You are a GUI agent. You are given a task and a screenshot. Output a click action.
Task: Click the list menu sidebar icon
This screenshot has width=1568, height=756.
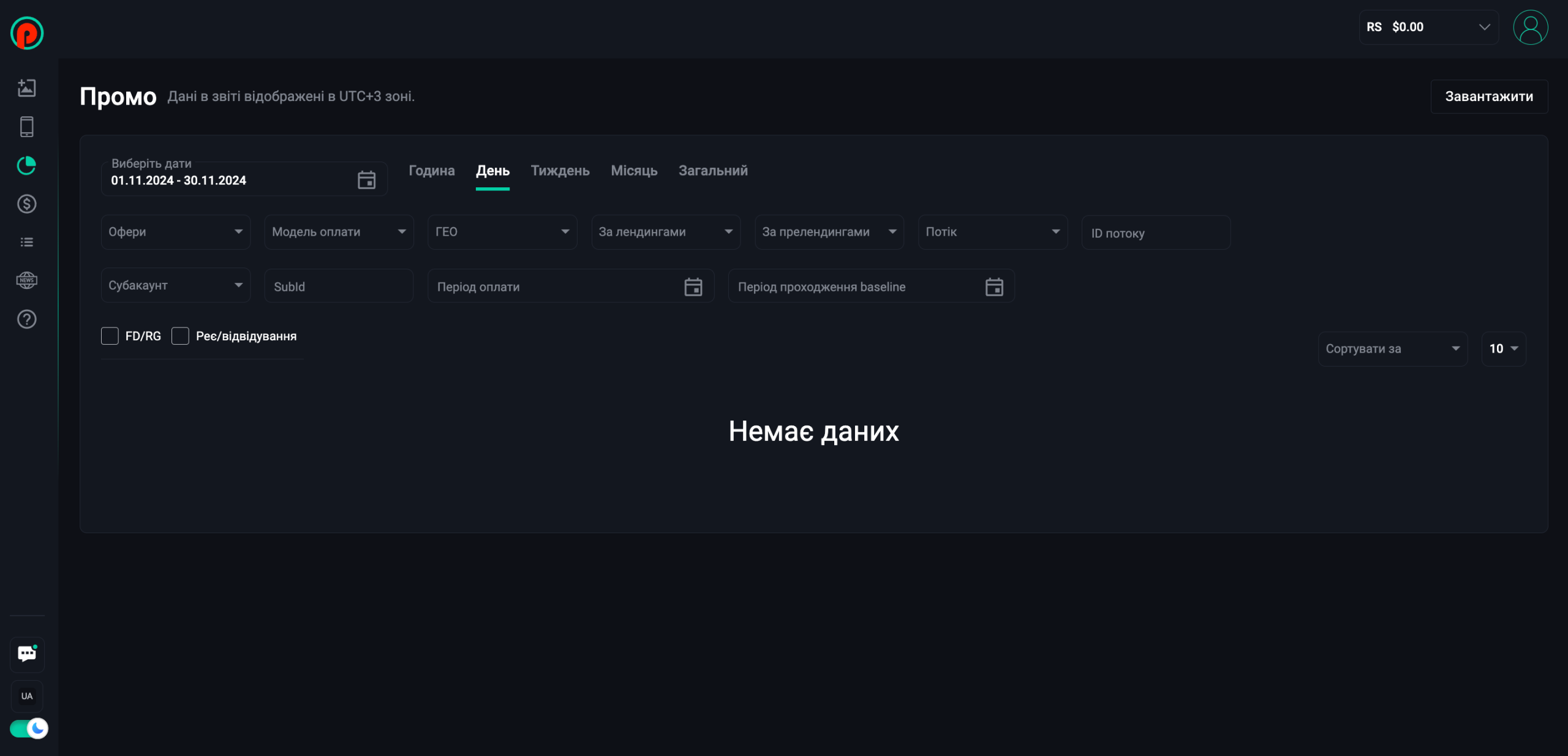26,242
